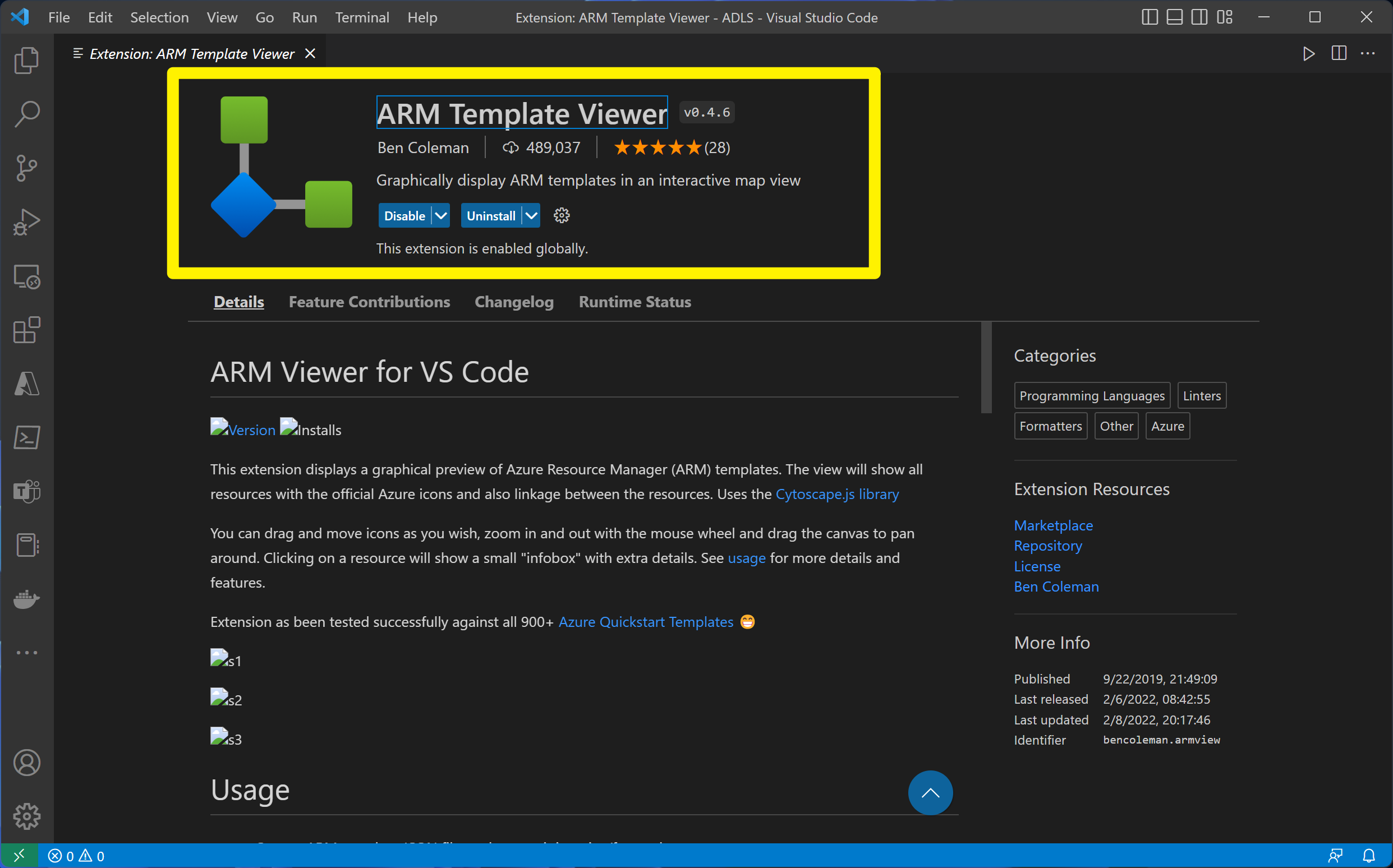
Task: Open the Extensions view icon
Action: coord(26,330)
